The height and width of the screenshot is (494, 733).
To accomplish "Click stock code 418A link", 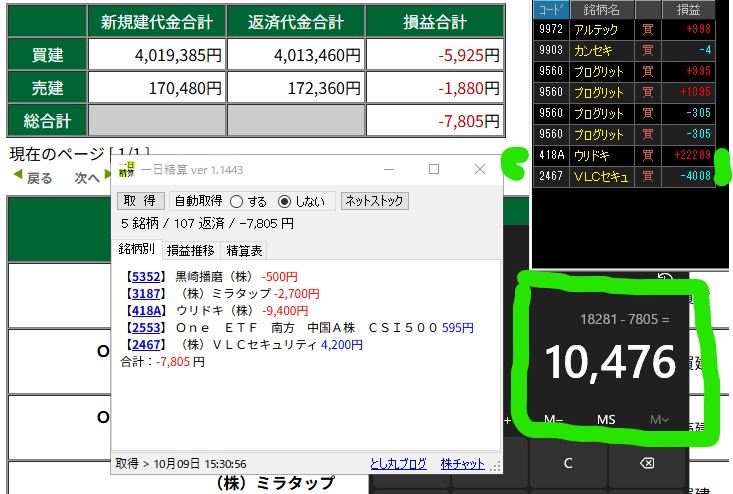I will [x=138, y=310].
